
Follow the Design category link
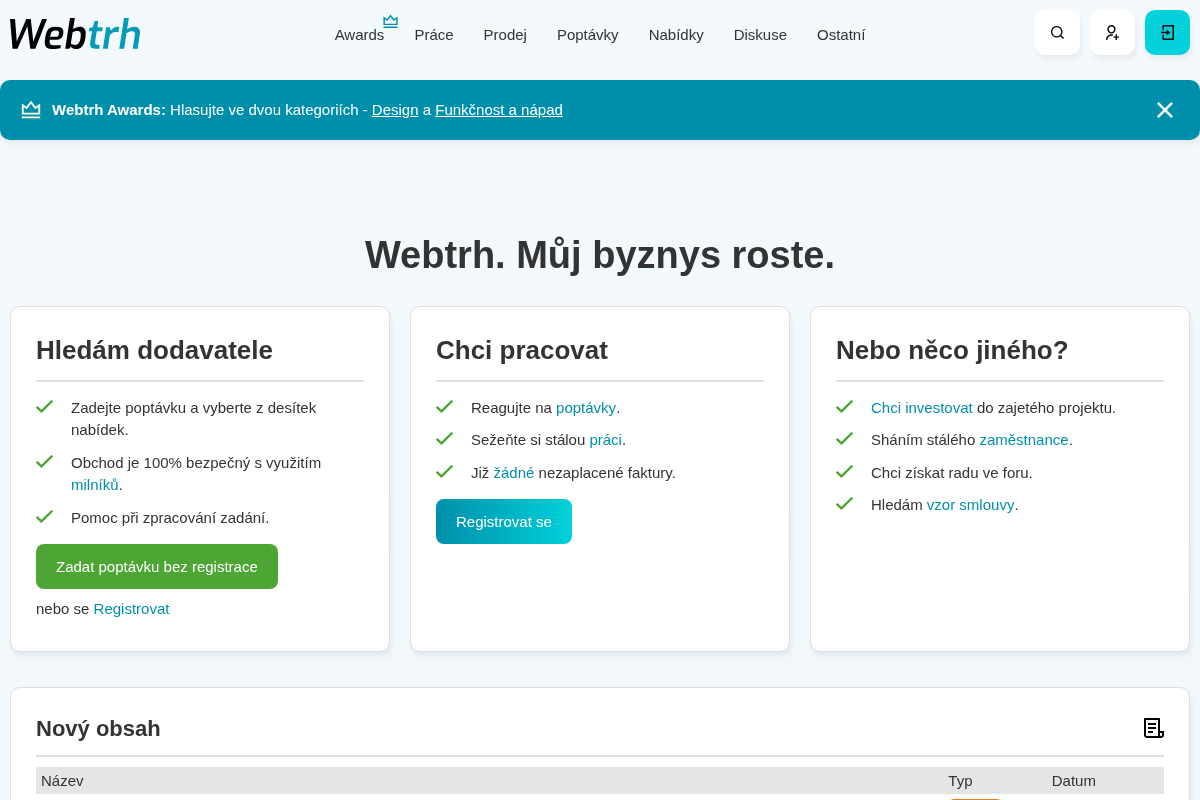pyautogui.click(x=395, y=110)
